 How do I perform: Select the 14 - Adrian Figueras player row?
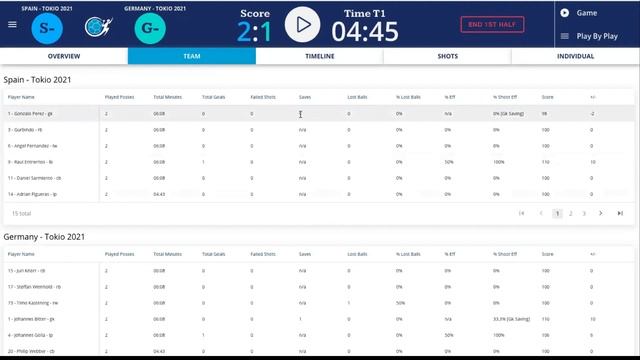[319, 194]
